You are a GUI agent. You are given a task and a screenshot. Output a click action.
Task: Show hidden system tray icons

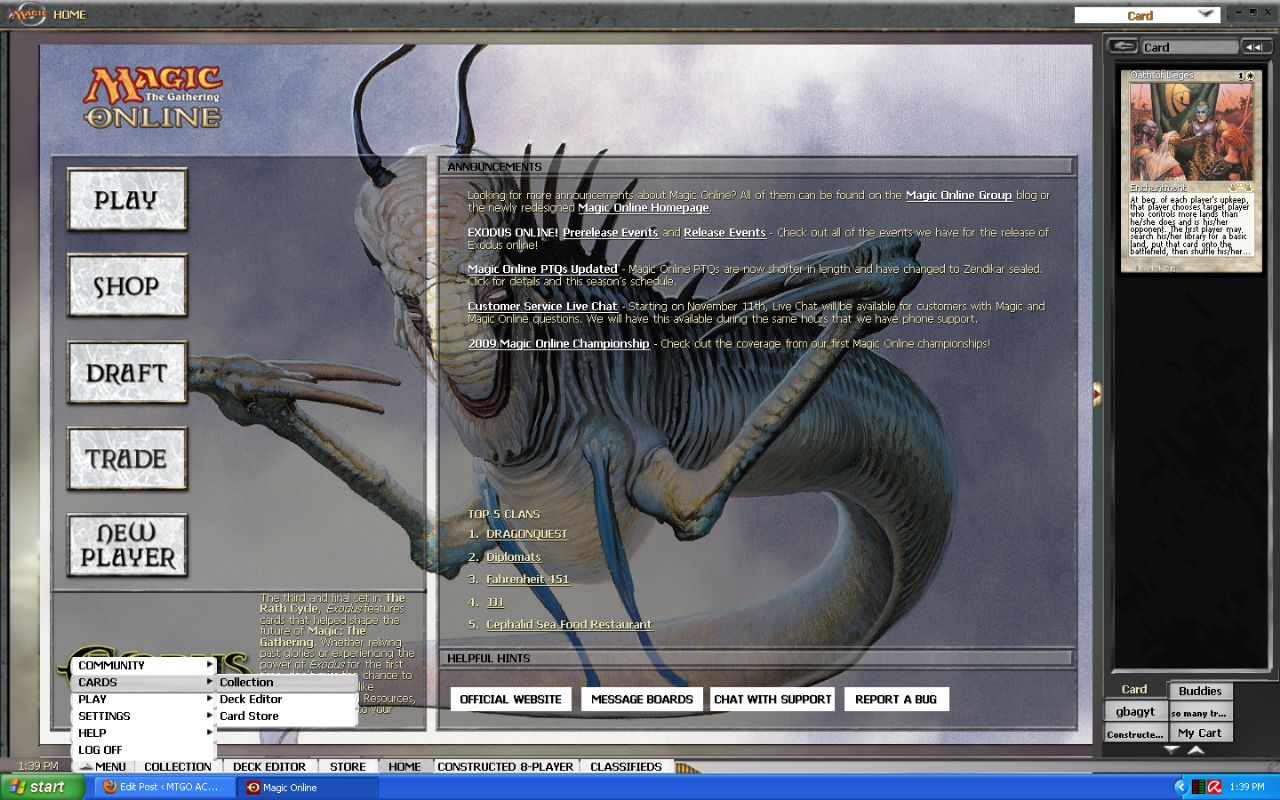pyautogui.click(x=1180, y=787)
